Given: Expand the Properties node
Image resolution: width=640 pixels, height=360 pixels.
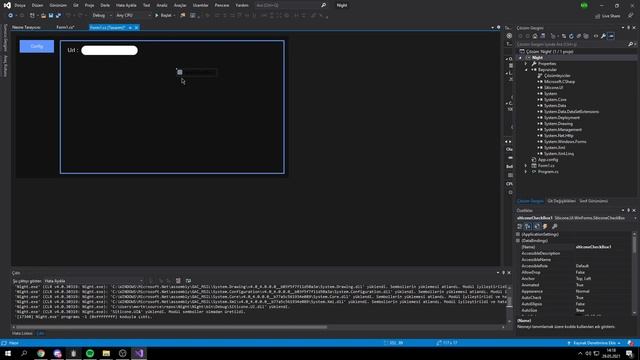Looking at the screenshot, I should coord(526,64).
